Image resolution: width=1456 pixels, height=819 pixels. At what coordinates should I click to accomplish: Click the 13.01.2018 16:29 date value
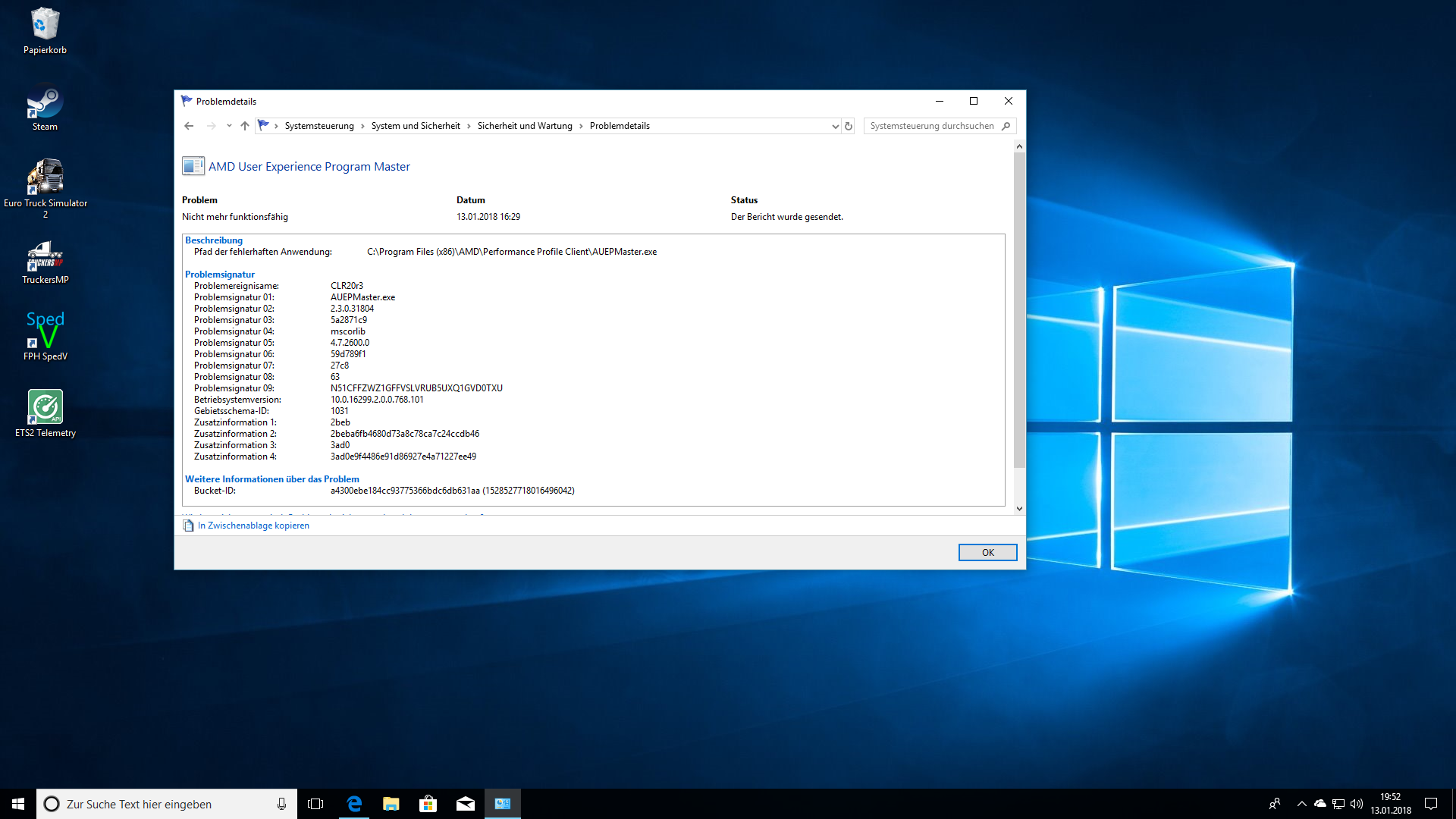488,217
